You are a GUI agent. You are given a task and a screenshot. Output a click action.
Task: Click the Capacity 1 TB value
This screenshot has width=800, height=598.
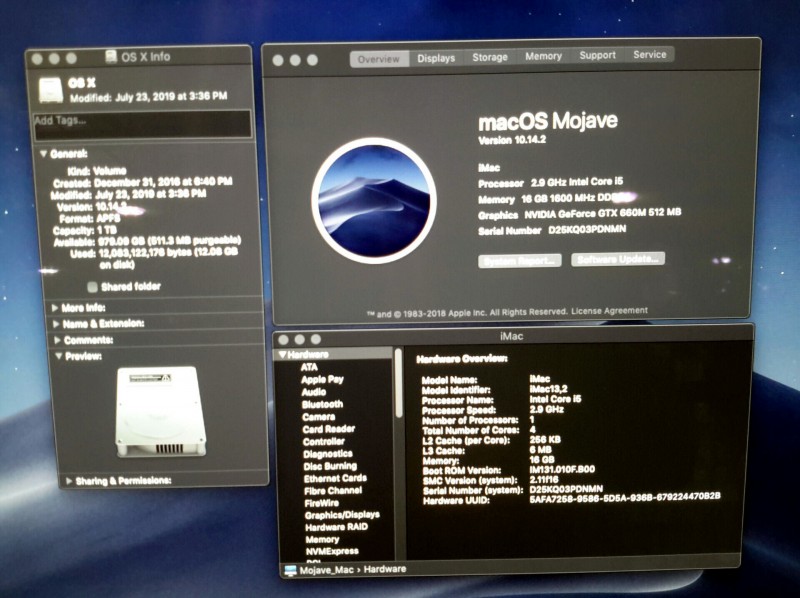click(107, 230)
